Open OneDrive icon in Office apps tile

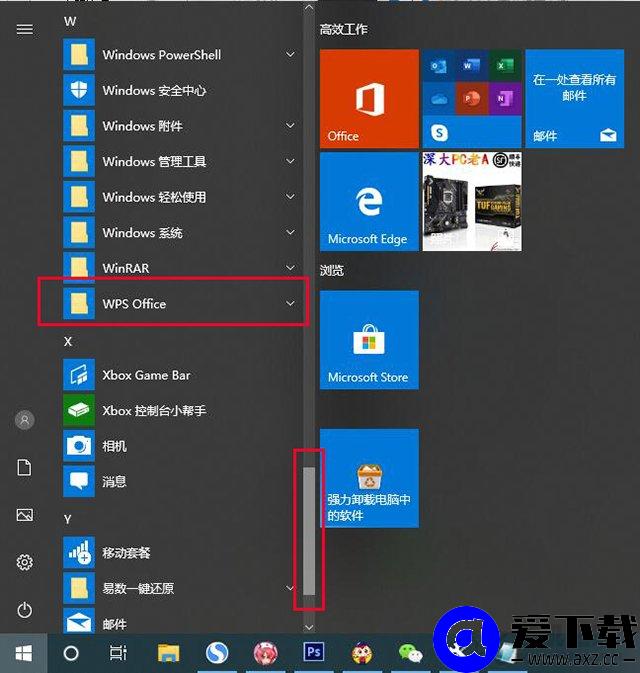pos(439,99)
